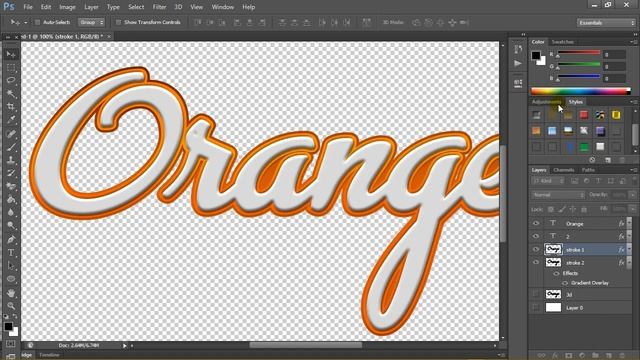Image resolution: width=640 pixels, height=360 pixels.
Task: Switch to the Paths tab
Action: pyautogui.click(x=588, y=170)
